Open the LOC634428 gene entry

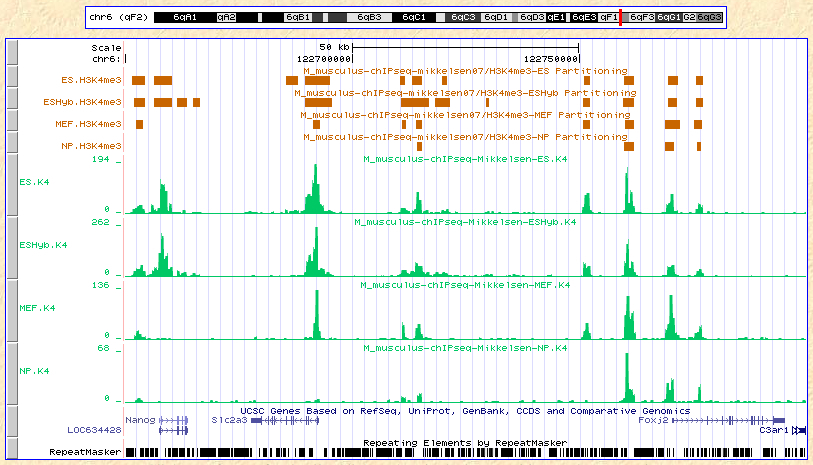pos(94,430)
